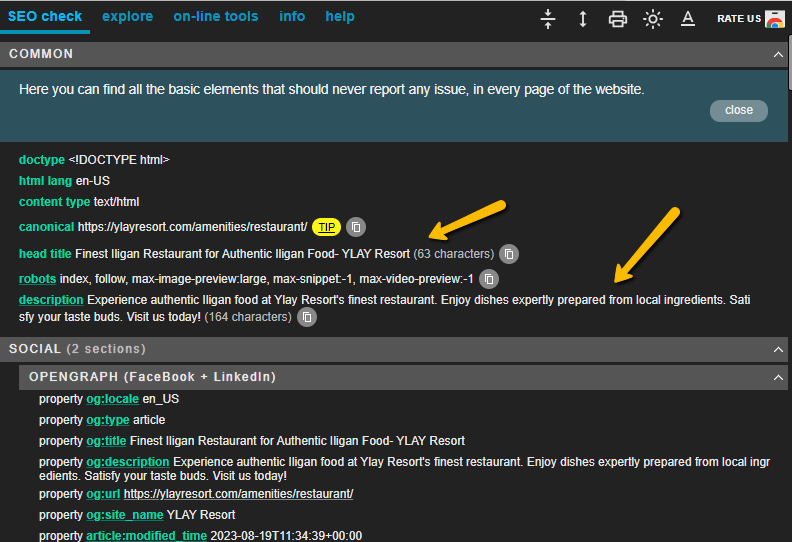Collapse the OPENGRAPH subsection
The height and width of the screenshot is (542, 792).
pyautogui.click(x=778, y=377)
